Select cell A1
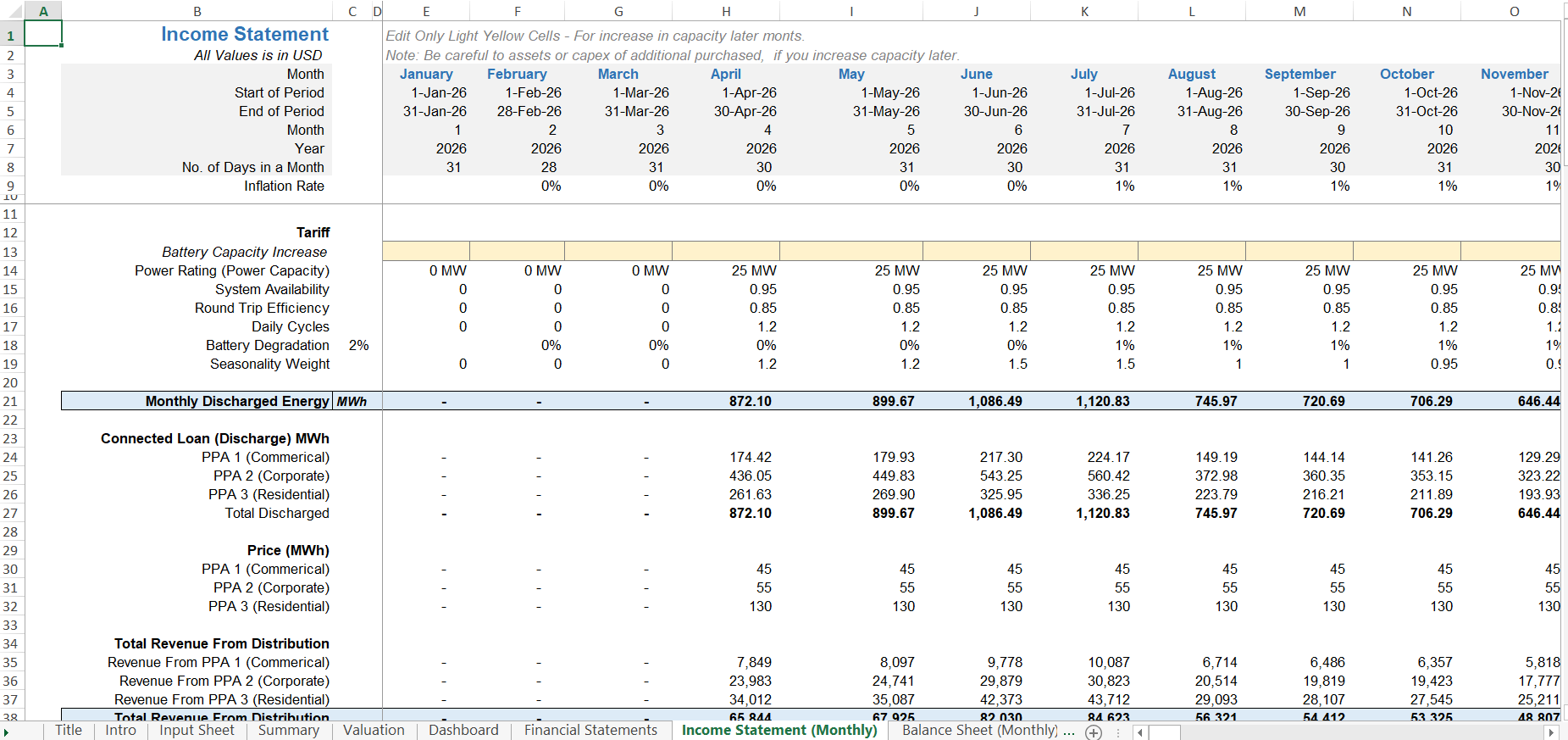Image resolution: width=1568 pixels, height=740 pixels. (43, 34)
